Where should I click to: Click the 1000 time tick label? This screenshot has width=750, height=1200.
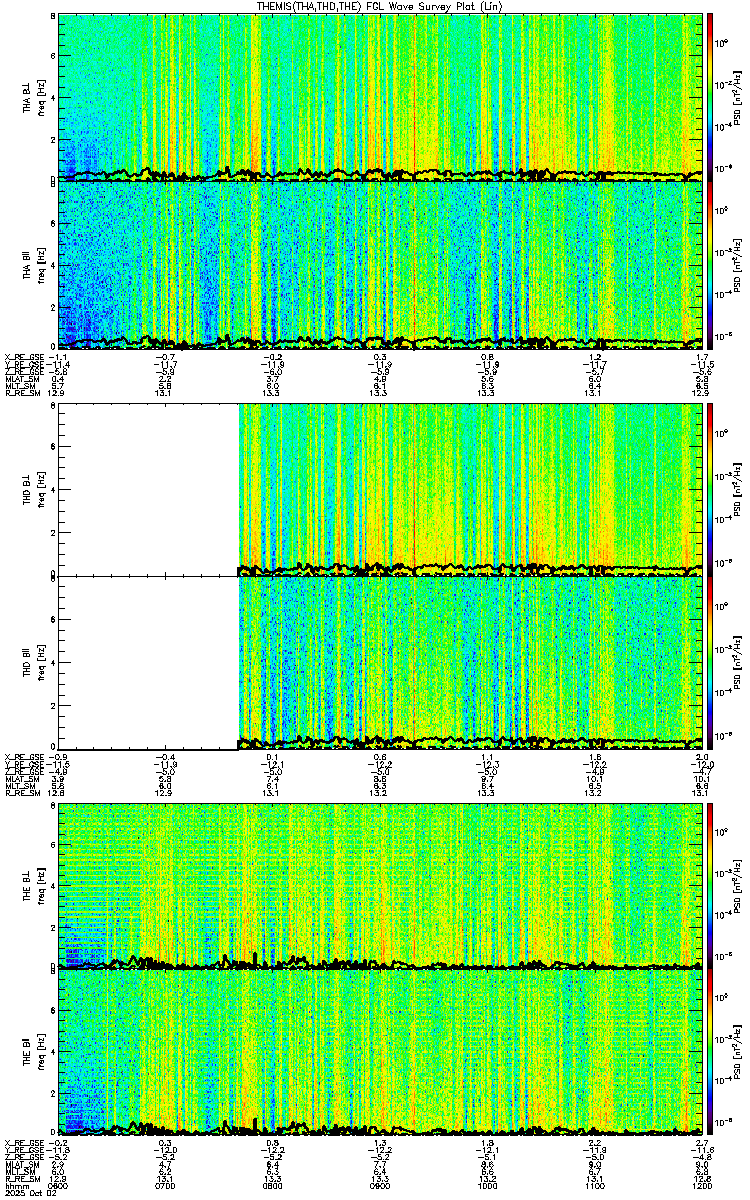pos(488,1184)
